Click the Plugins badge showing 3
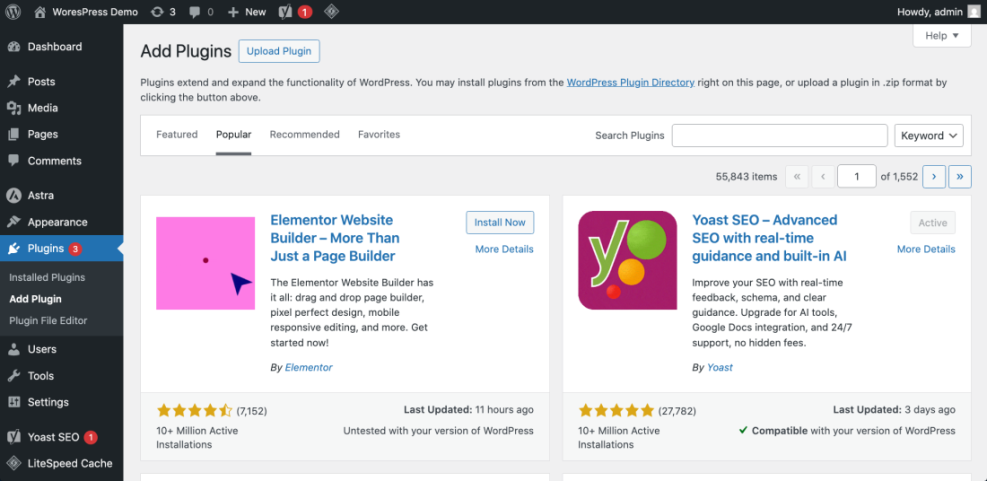987x481 pixels. pyautogui.click(x=76, y=249)
